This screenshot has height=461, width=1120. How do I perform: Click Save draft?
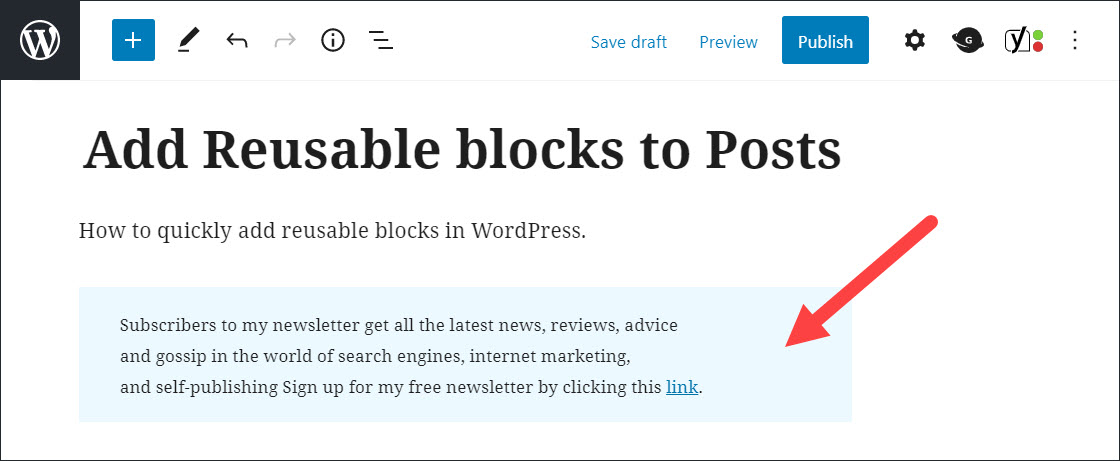point(629,42)
